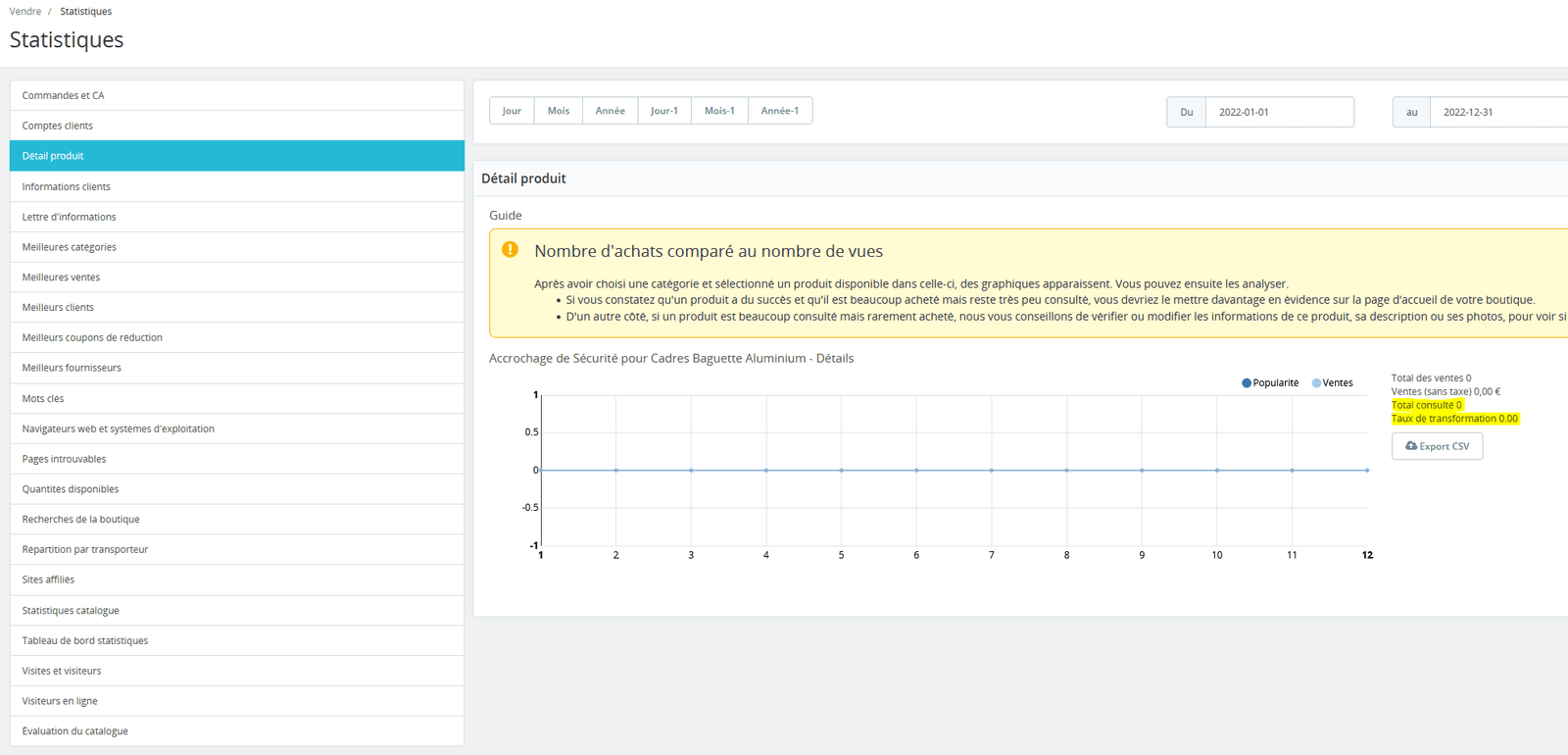Choose the Année period button
This screenshot has height=755, width=1568.
pyautogui.click(x=610, y=111)
